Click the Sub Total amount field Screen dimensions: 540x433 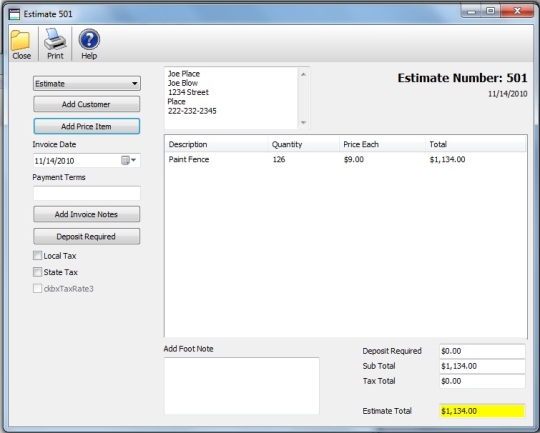tap(482, 366)
